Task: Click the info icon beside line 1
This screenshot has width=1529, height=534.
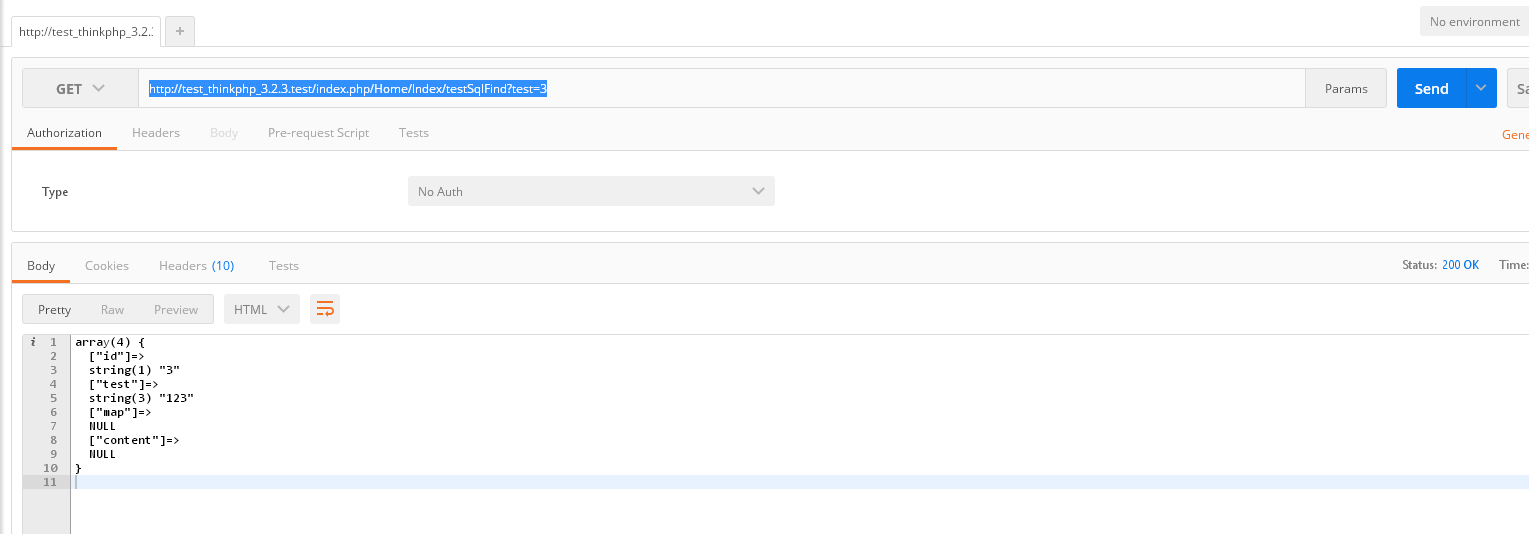Action: point(33,342)
